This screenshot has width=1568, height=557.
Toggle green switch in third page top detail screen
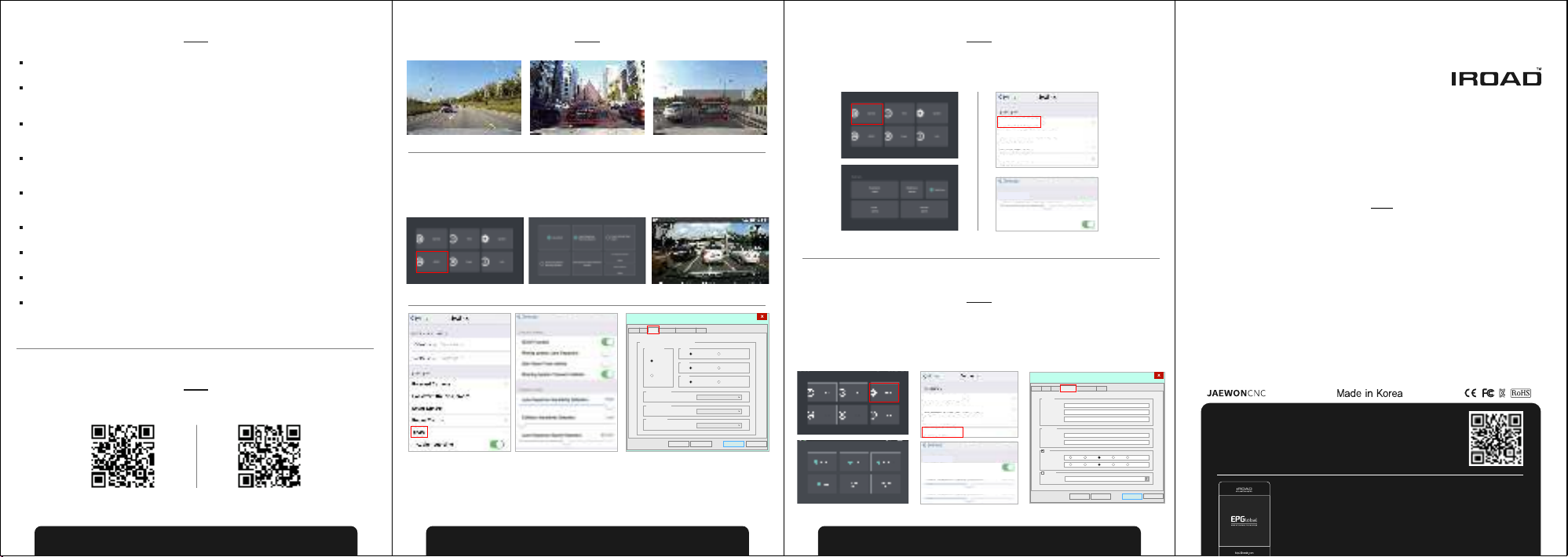point(1087,224)
